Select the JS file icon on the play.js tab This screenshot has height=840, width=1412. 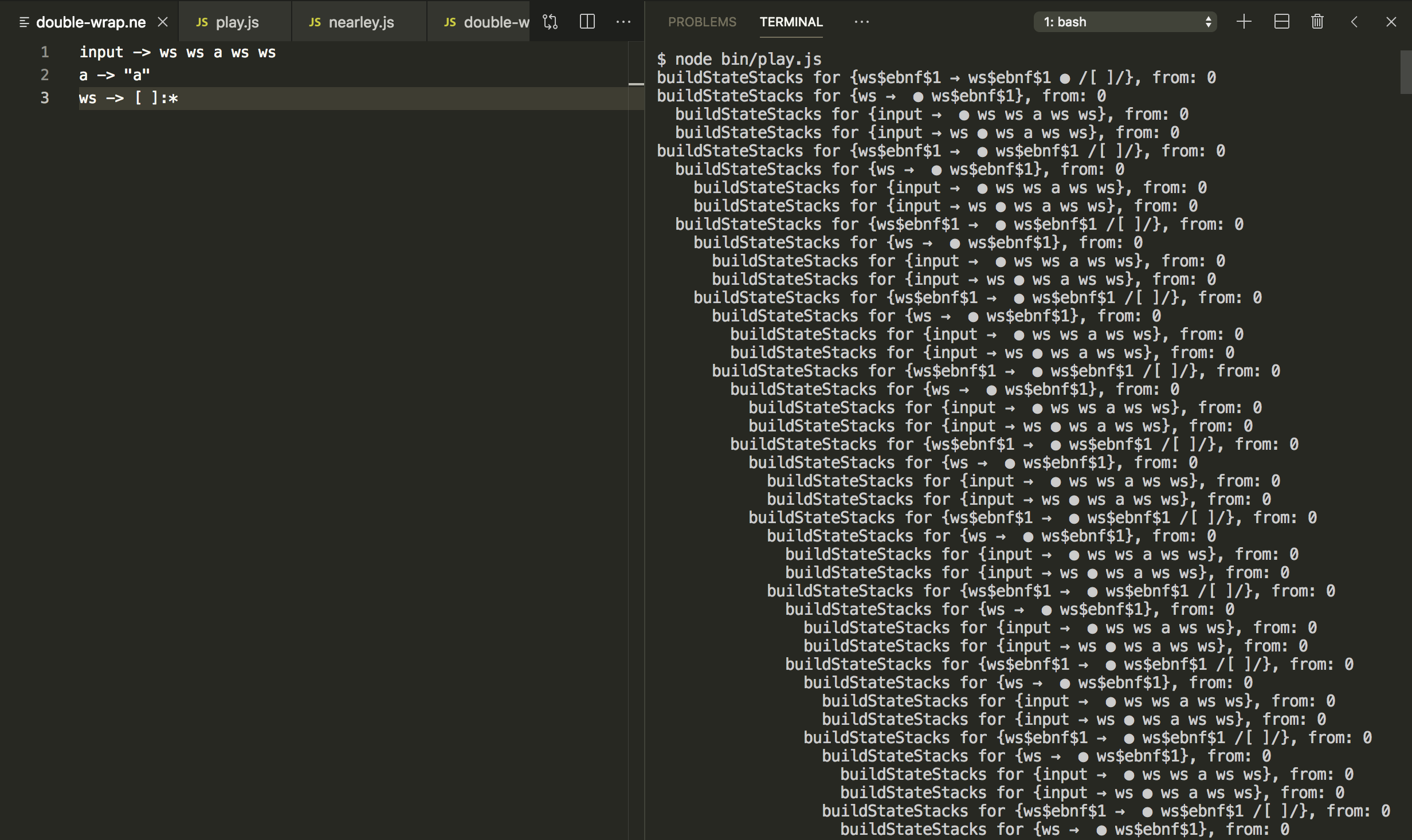click(202, 22)
